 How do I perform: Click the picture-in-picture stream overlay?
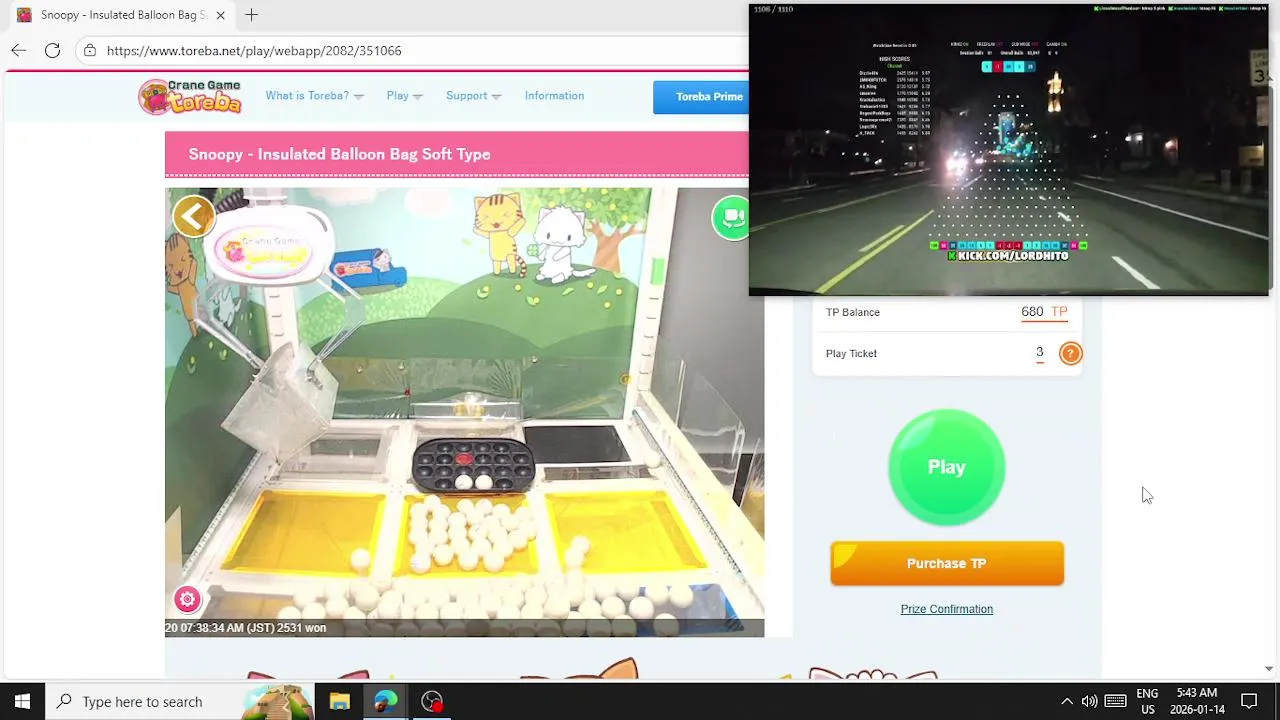(1008, 150)
